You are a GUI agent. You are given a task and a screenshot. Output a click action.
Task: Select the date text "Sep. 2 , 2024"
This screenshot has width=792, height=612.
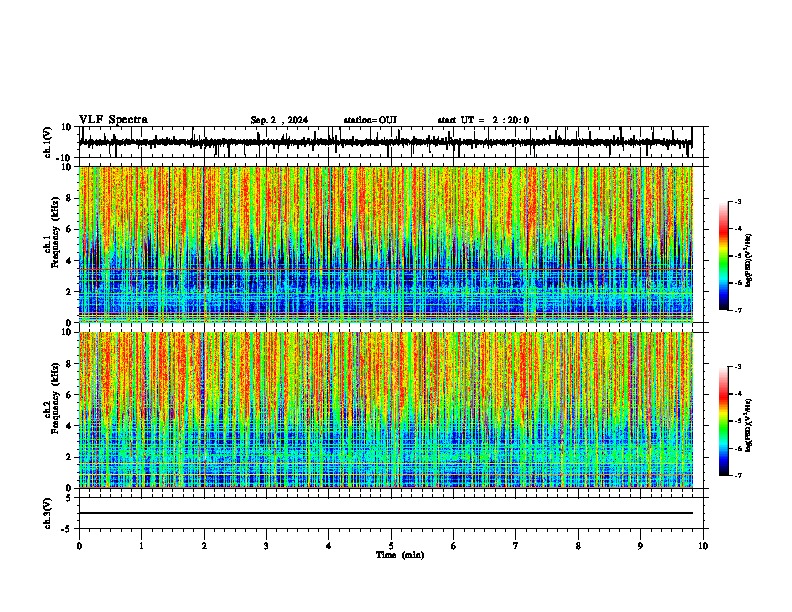coord(279,120)
